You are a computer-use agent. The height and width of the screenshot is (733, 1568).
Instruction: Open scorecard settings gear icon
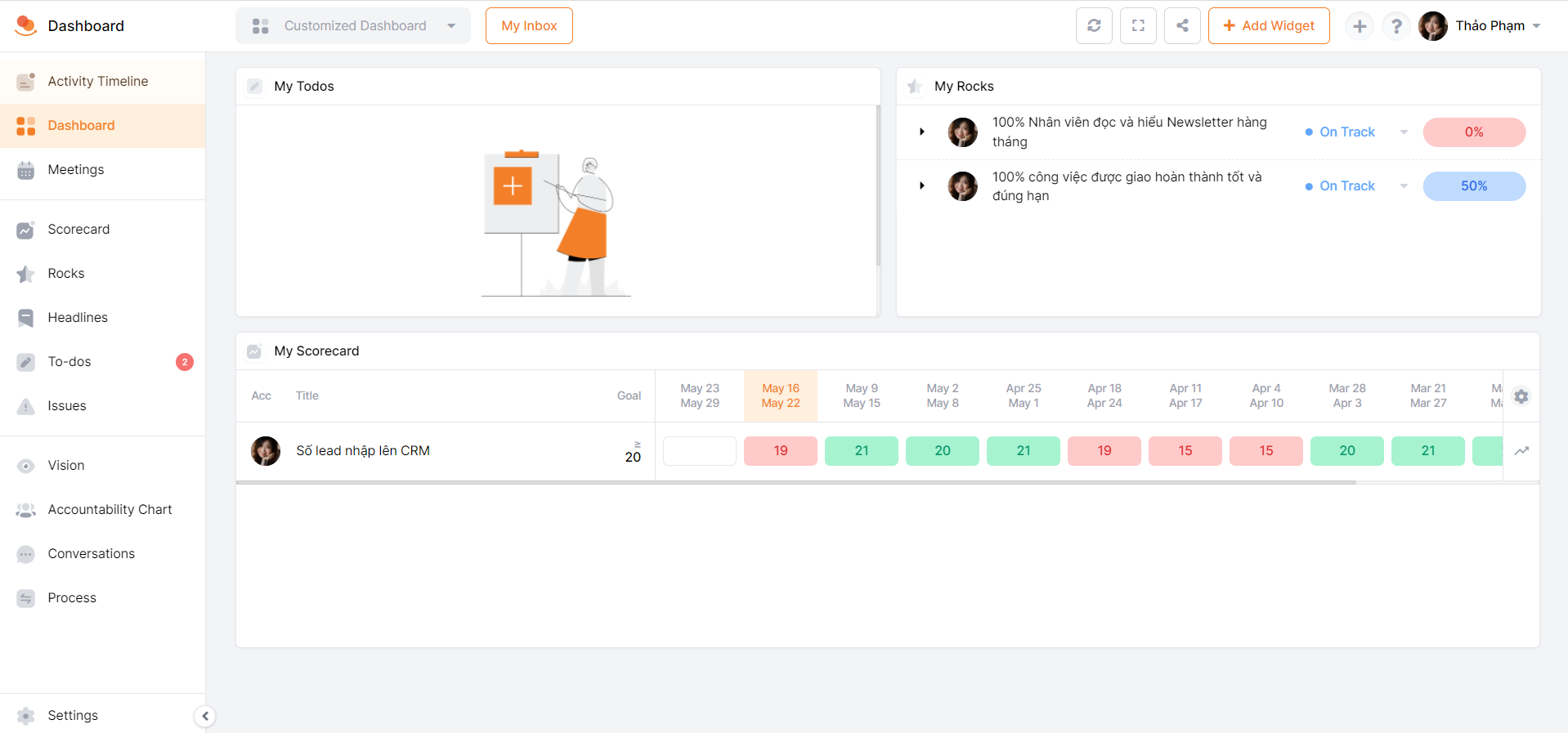tap(1521, 396)
